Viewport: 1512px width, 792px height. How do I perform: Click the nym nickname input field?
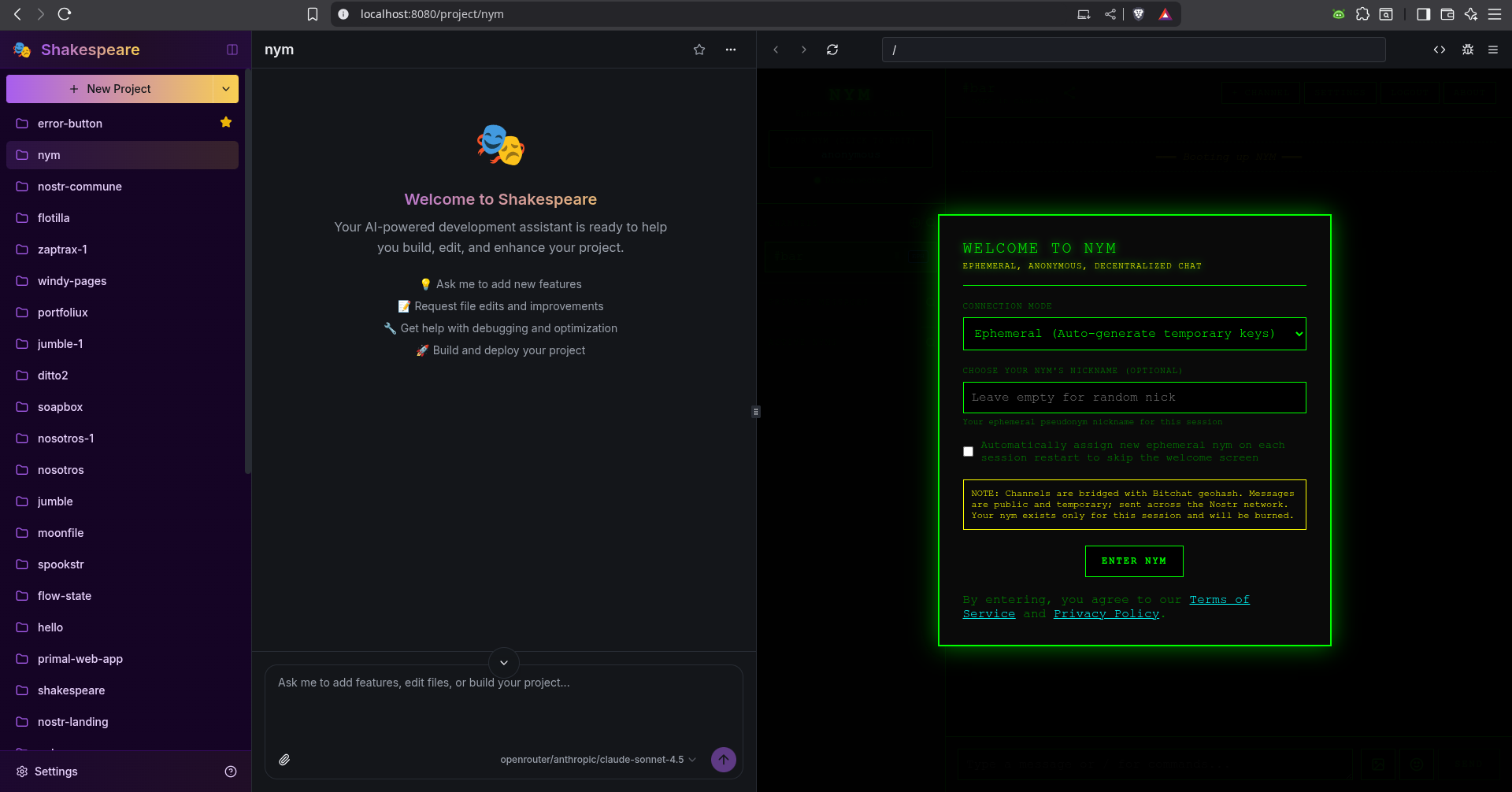tap(1134, 398)
